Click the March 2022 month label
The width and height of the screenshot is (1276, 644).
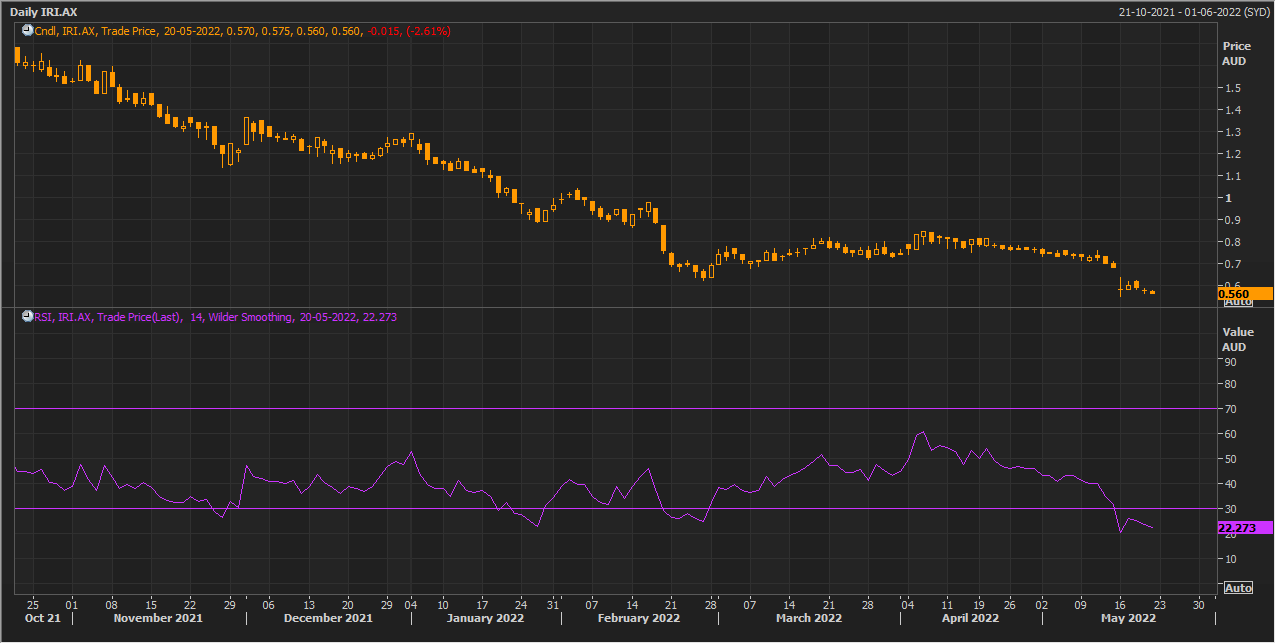pyautogui.click(x=808, y=619)
